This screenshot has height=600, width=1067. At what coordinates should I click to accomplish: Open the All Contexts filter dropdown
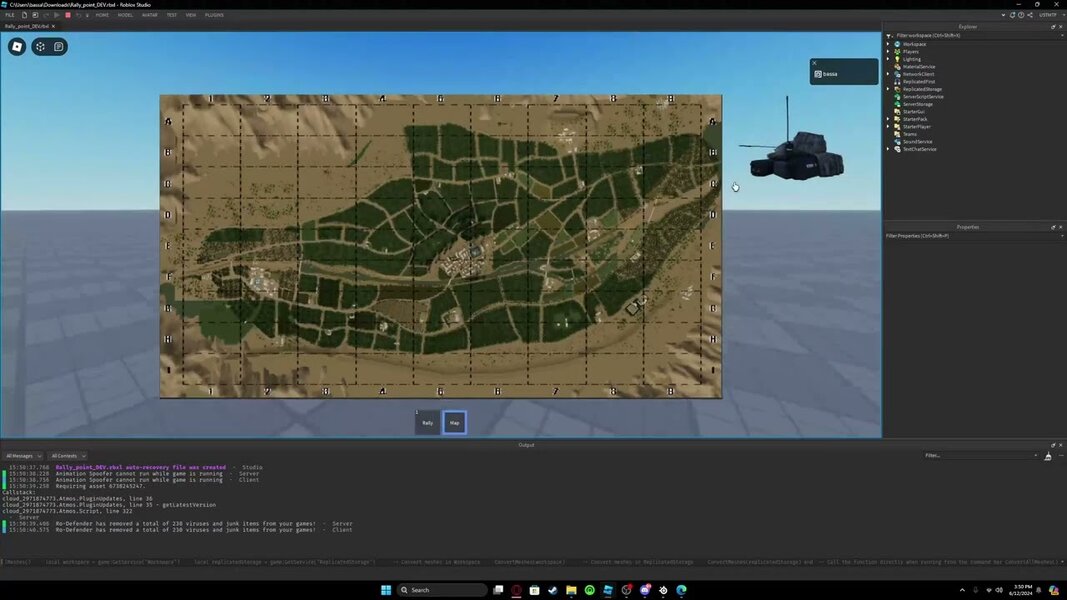(x=68, y=456)
